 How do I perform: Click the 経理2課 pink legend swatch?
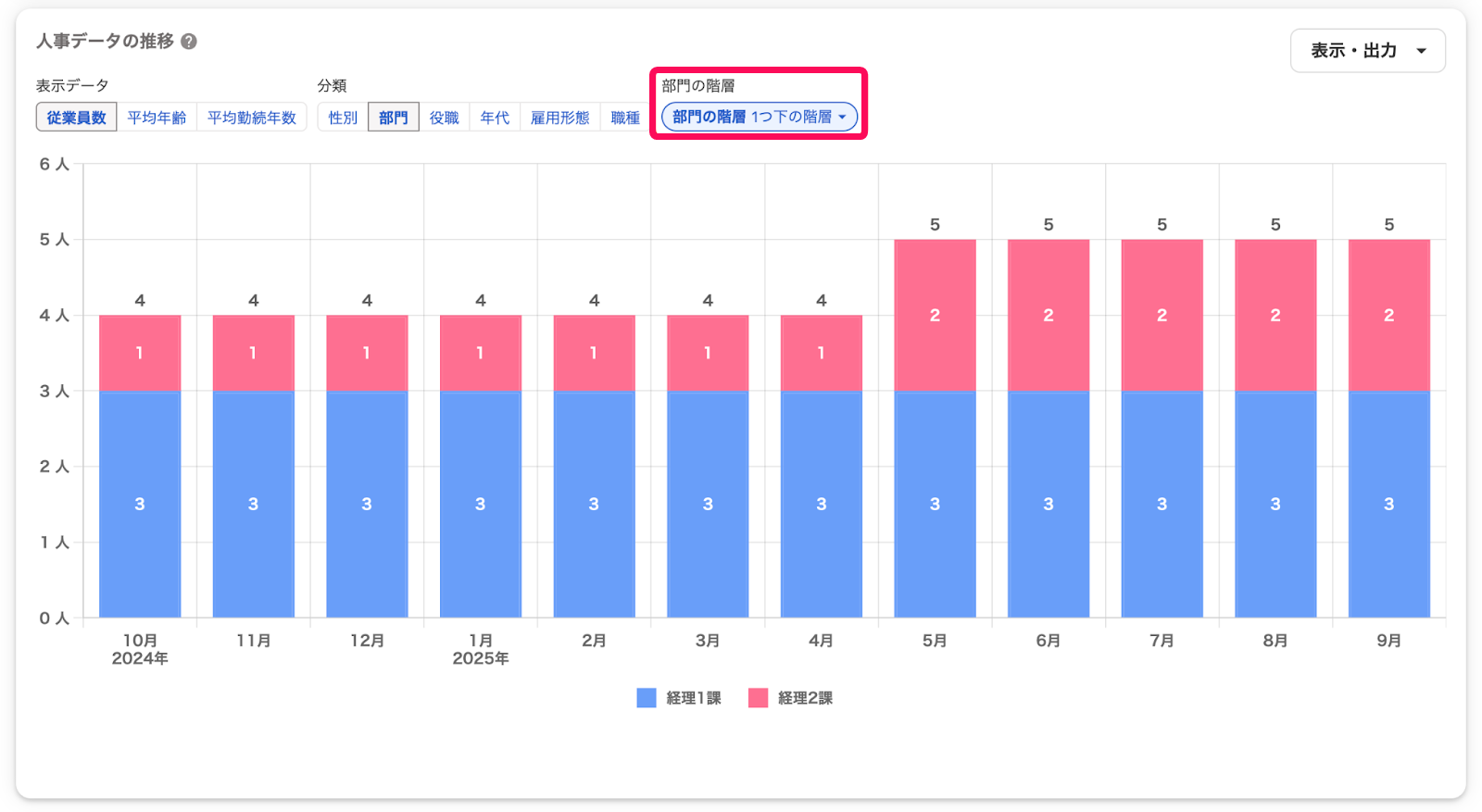758,698
